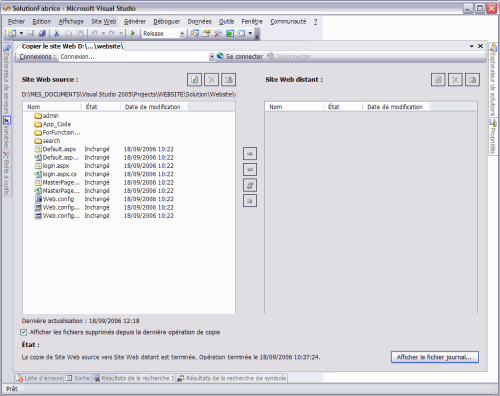500x396 pixels.
Task: Open the Générer menu
Action: (x=135, y=22)
